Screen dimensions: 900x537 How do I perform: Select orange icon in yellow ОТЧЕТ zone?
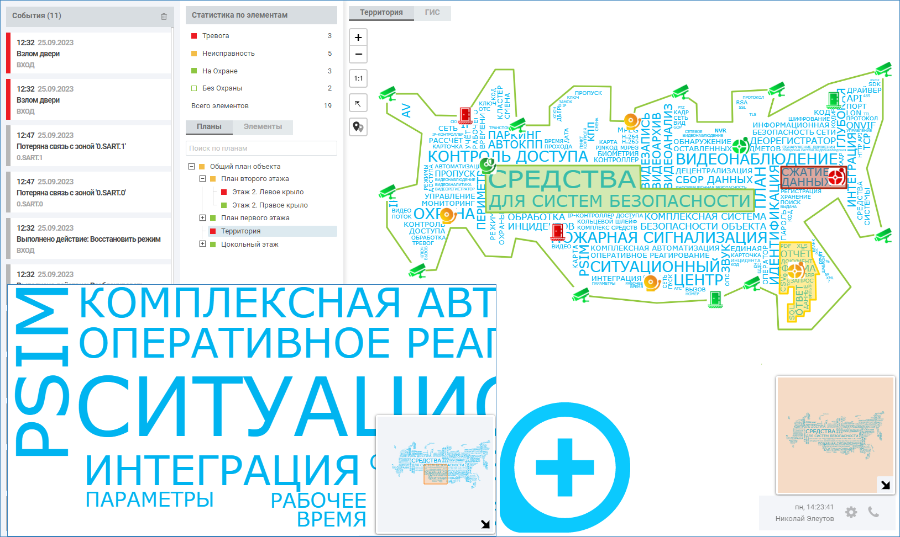[797, 270]
